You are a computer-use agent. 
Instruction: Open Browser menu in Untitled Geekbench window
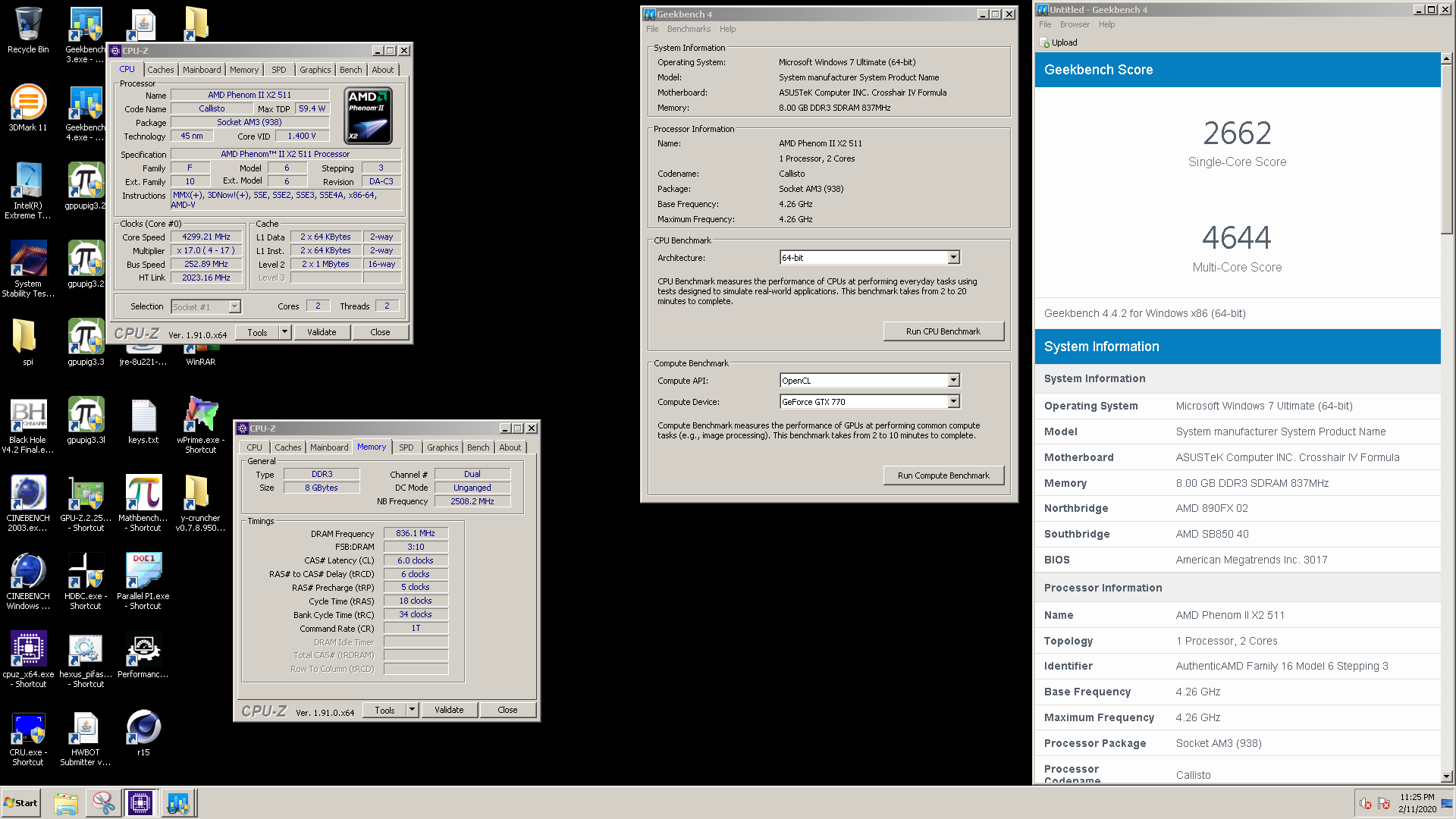(1075, 24)
